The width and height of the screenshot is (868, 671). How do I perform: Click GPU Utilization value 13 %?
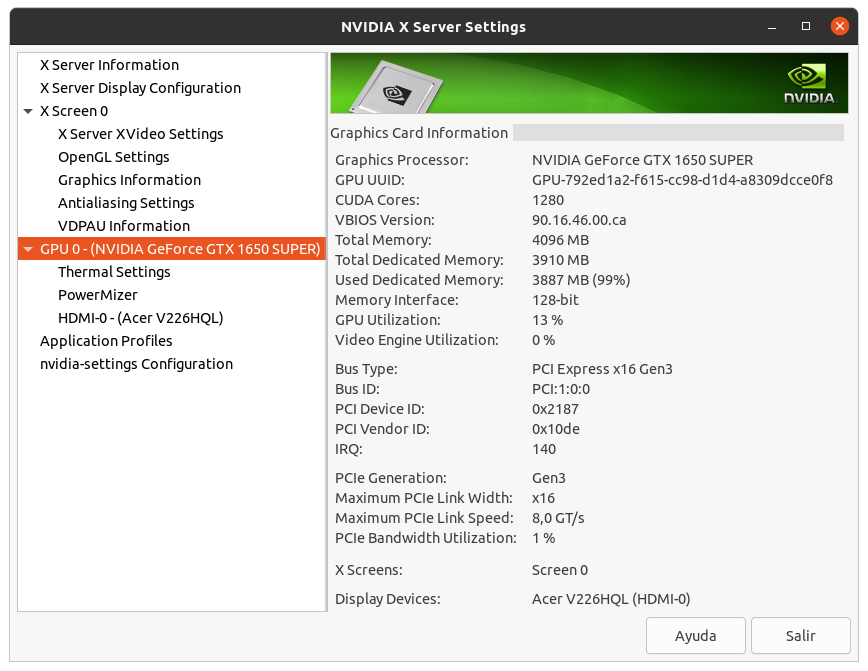(547, 320)
